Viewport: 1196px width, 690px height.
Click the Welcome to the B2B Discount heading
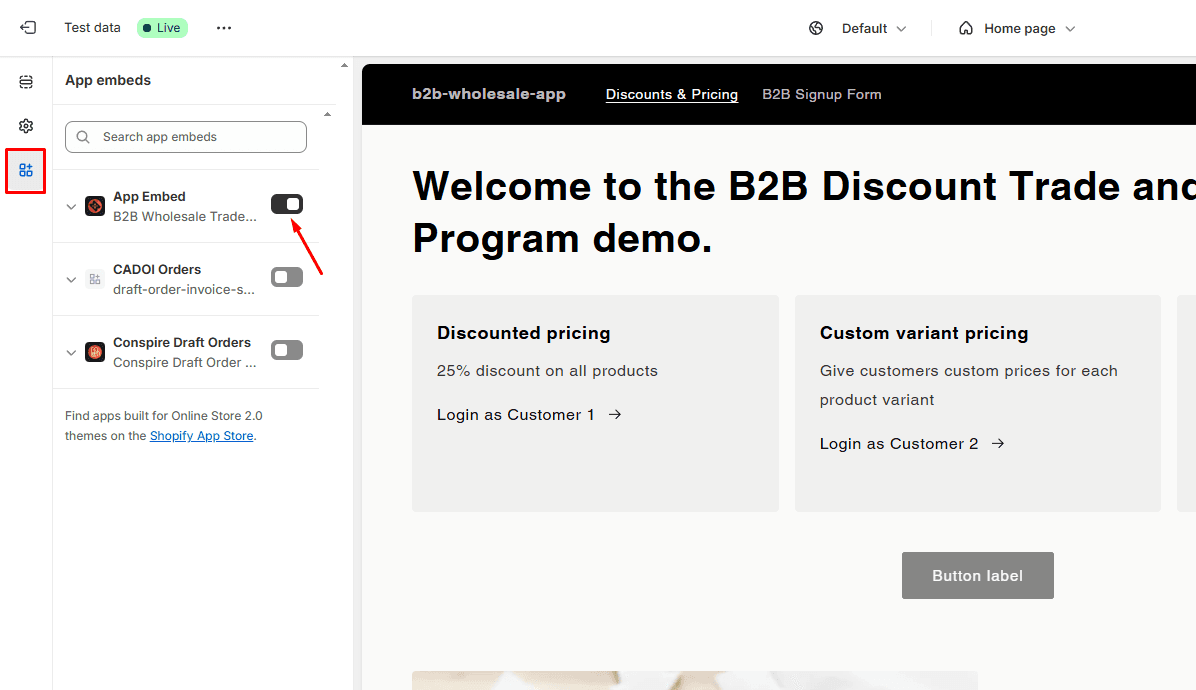[x=804, y=212]
